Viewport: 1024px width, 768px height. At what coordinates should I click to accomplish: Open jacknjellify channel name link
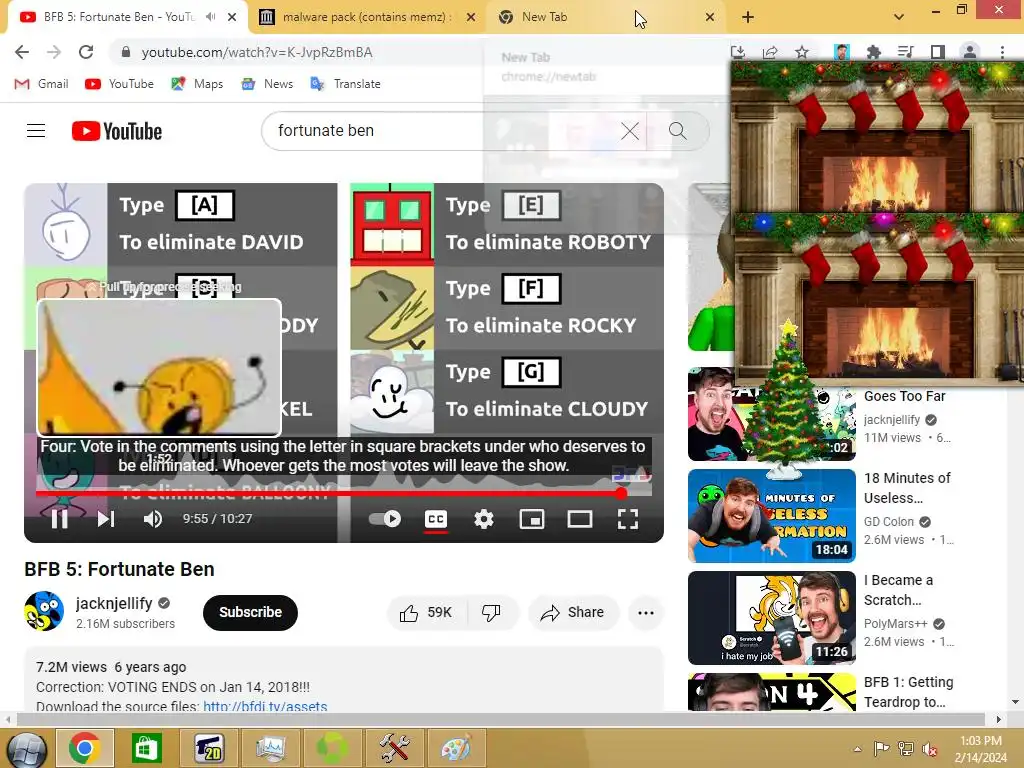pyautogui.click(x=114, y=603)
